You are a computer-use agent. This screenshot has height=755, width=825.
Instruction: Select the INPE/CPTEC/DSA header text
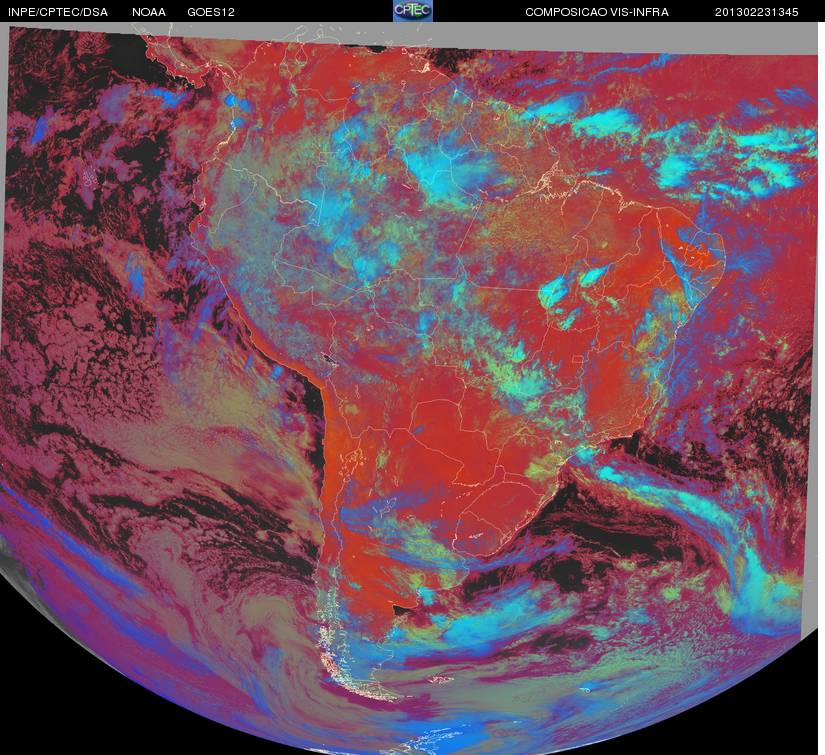(58, 12)
